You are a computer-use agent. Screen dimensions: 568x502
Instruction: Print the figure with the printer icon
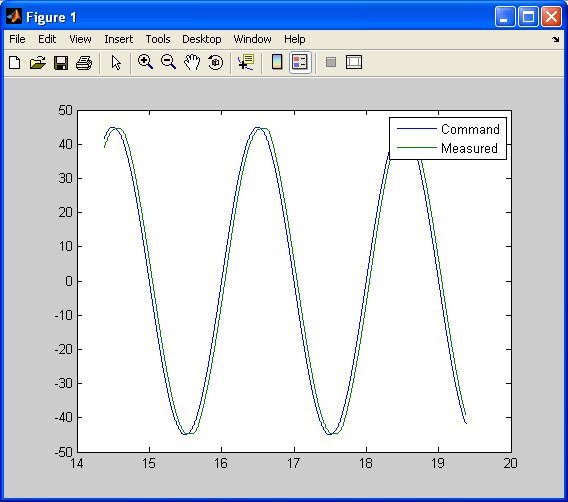[84, 63]
